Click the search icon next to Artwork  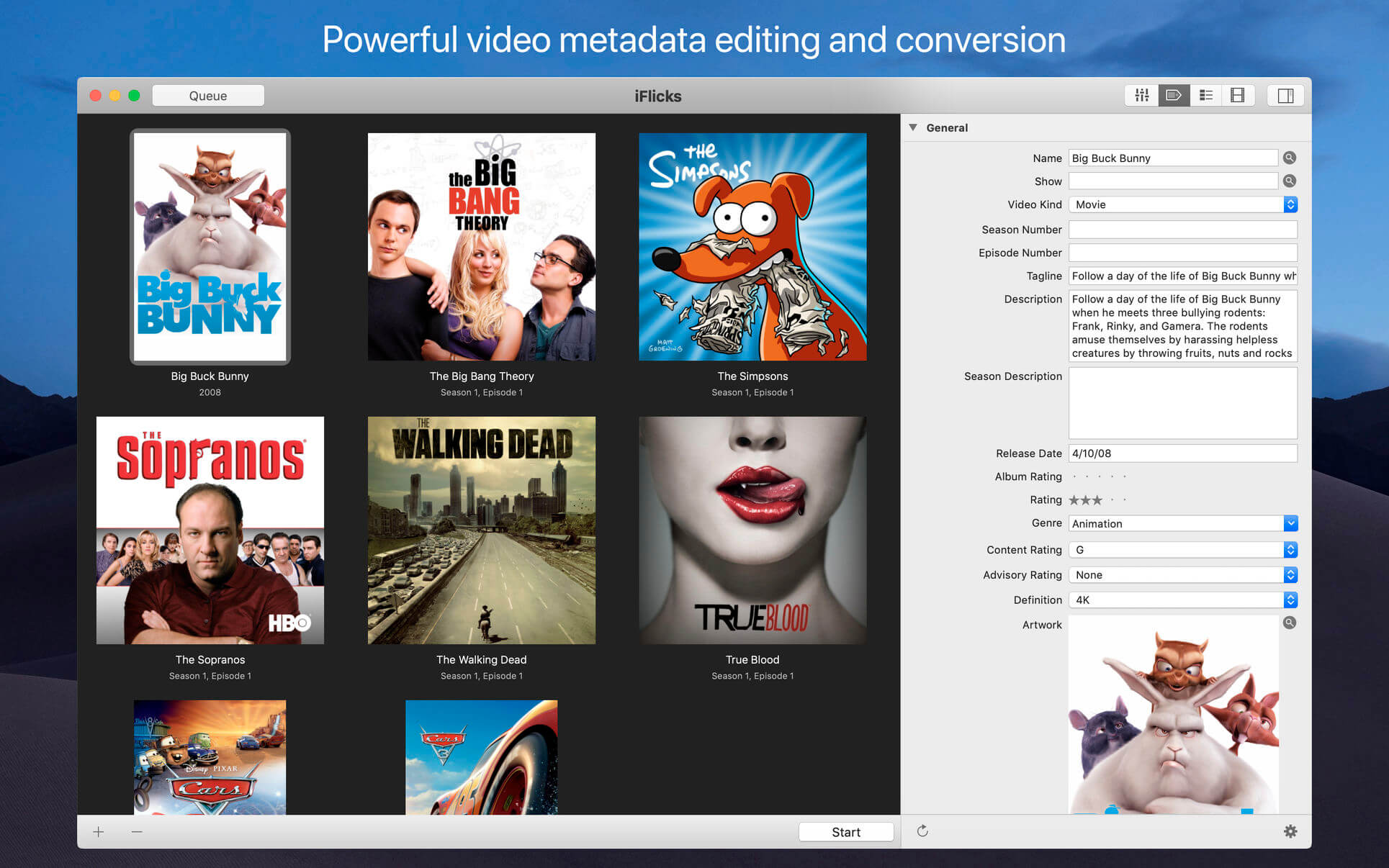click(x=1290, y=623)
